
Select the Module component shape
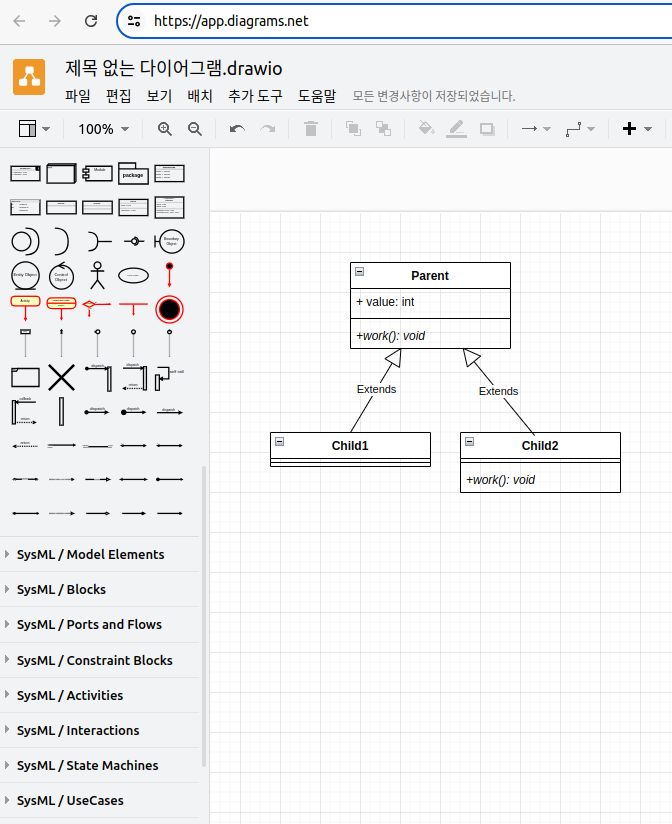click(97, 173)
